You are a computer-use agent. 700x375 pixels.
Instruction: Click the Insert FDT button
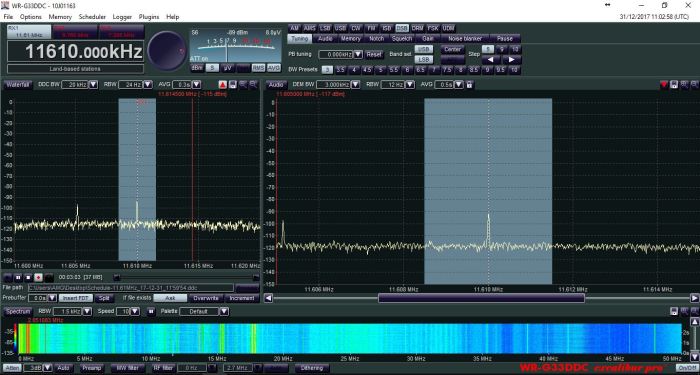(x=75, y=298)
